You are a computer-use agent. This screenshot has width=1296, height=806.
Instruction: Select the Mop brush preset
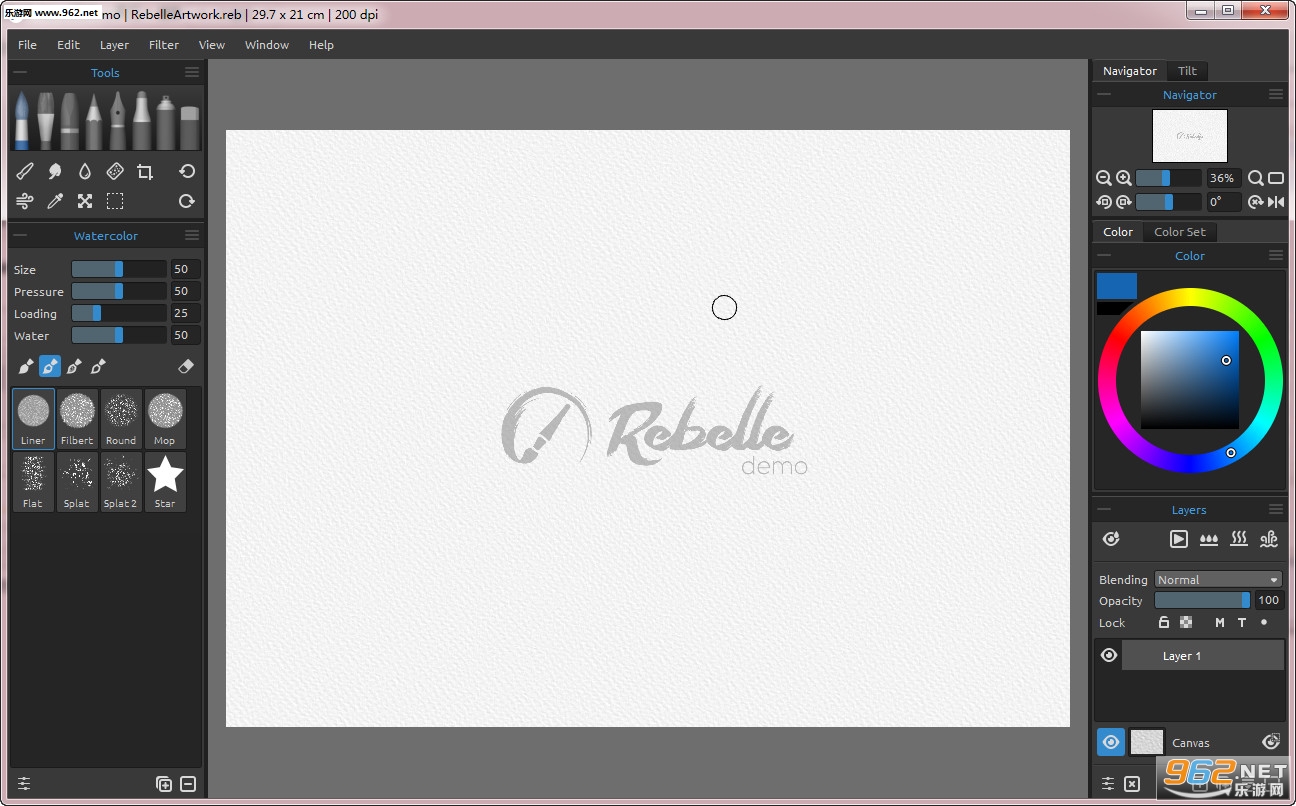point(165,419)
